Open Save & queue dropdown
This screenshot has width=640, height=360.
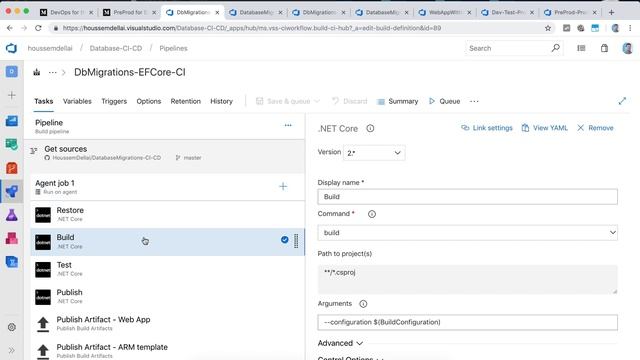(x=288, y=101)
